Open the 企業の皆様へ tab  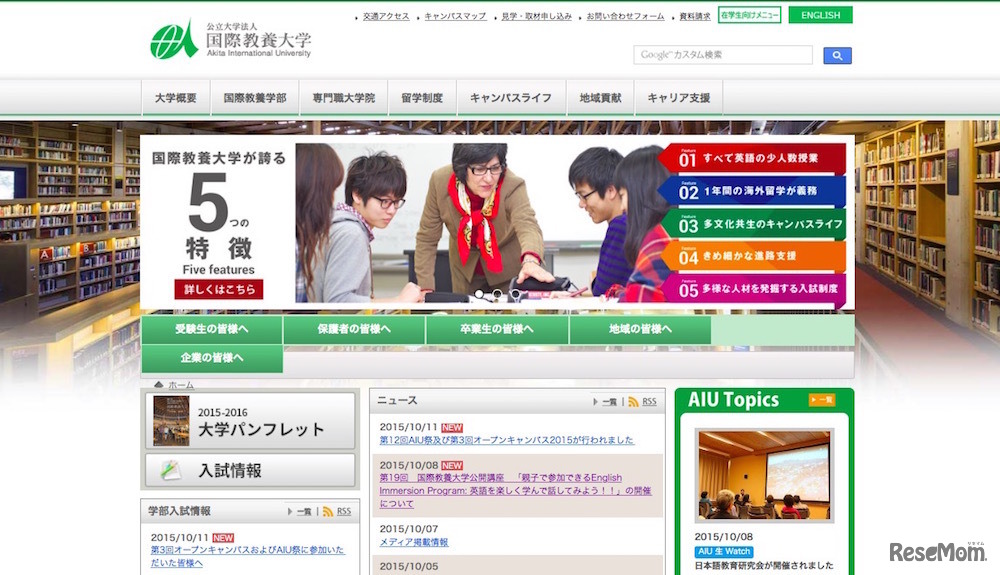(212, 358)
